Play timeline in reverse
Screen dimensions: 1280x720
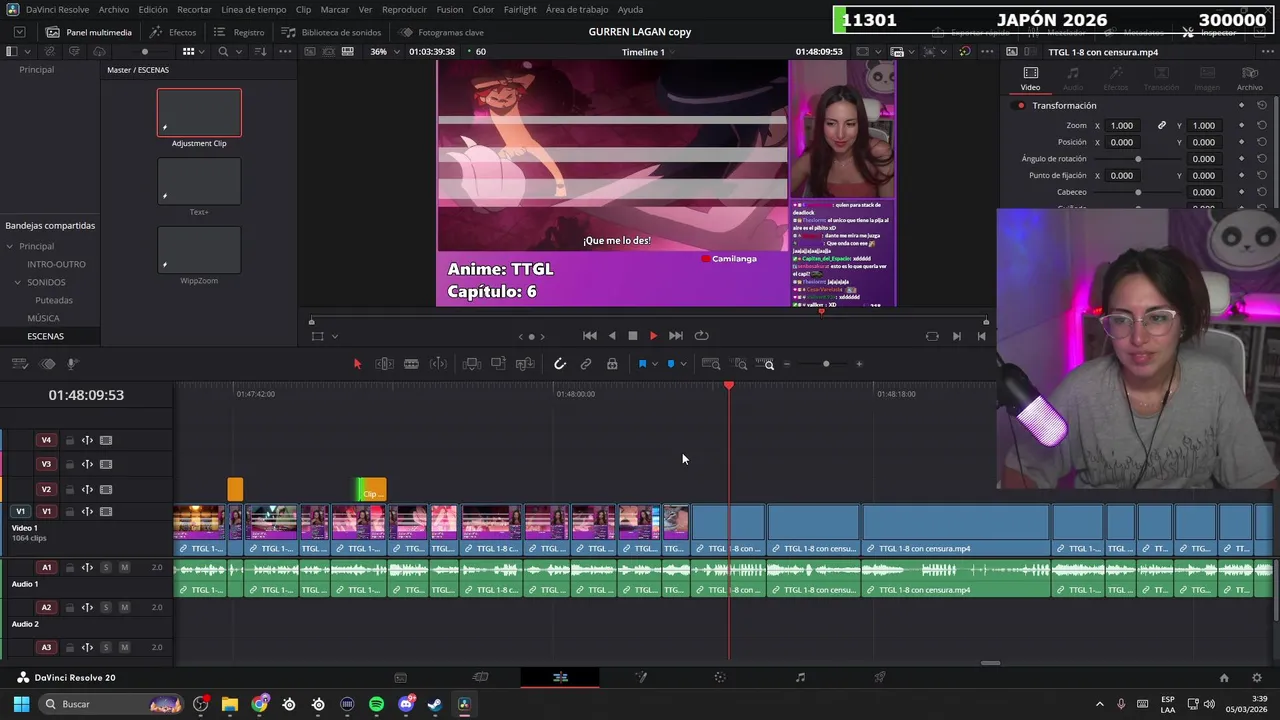(x=612, y=336)
